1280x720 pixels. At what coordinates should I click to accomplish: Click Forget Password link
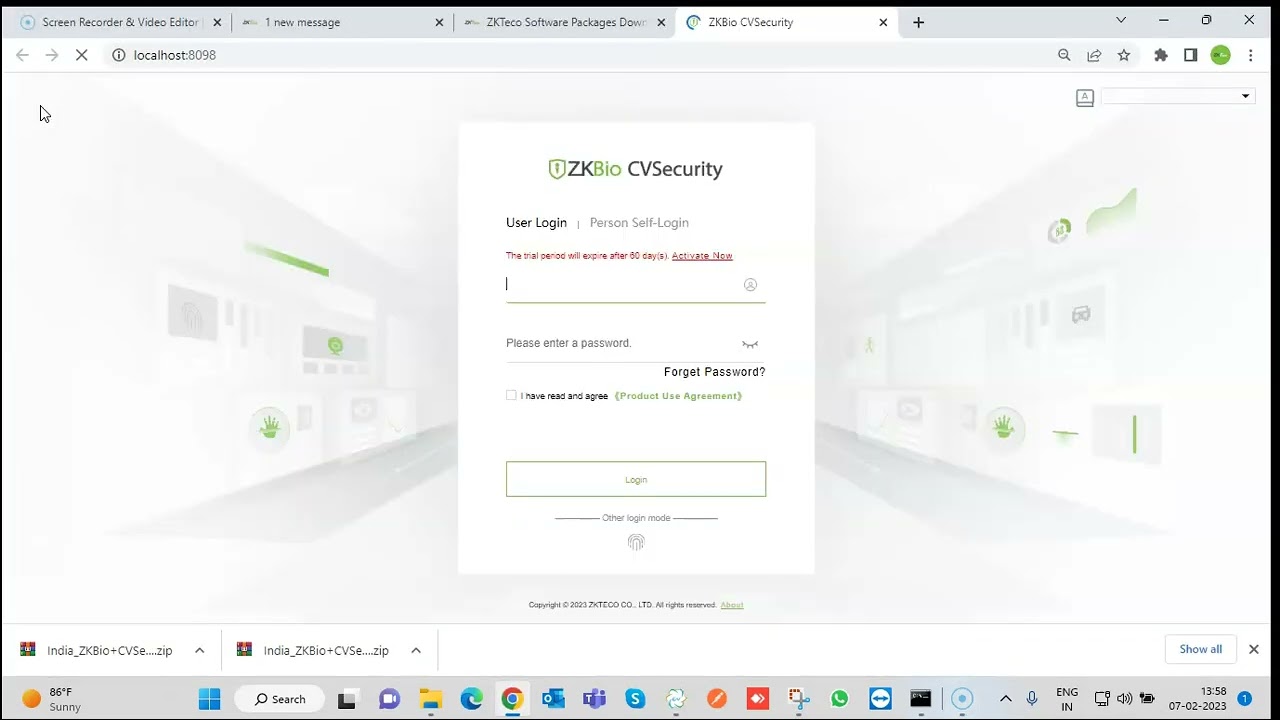pos(714,372)
